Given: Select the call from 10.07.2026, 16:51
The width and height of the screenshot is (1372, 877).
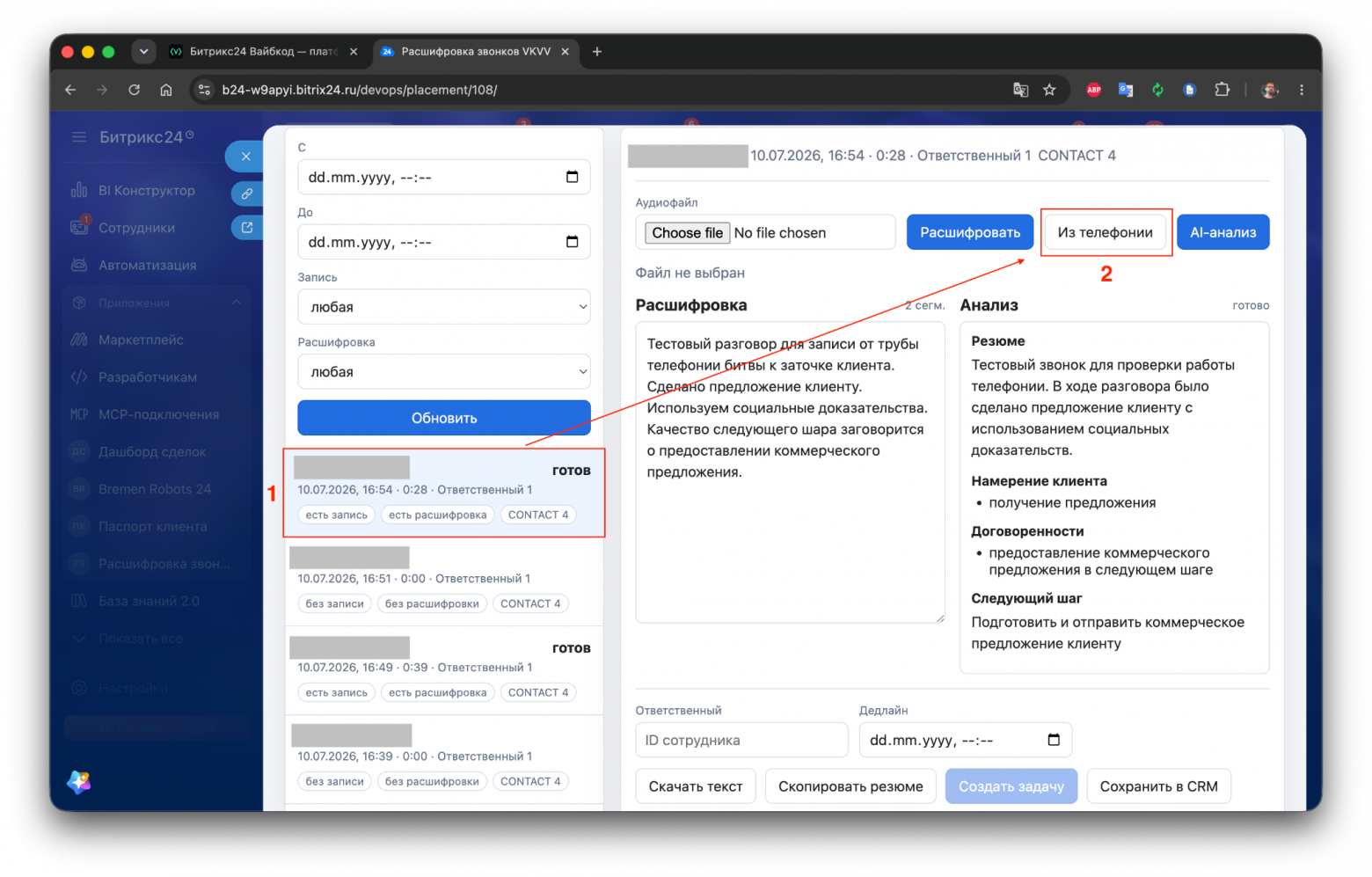Looking at the screenshot, I should click(443, 581).
